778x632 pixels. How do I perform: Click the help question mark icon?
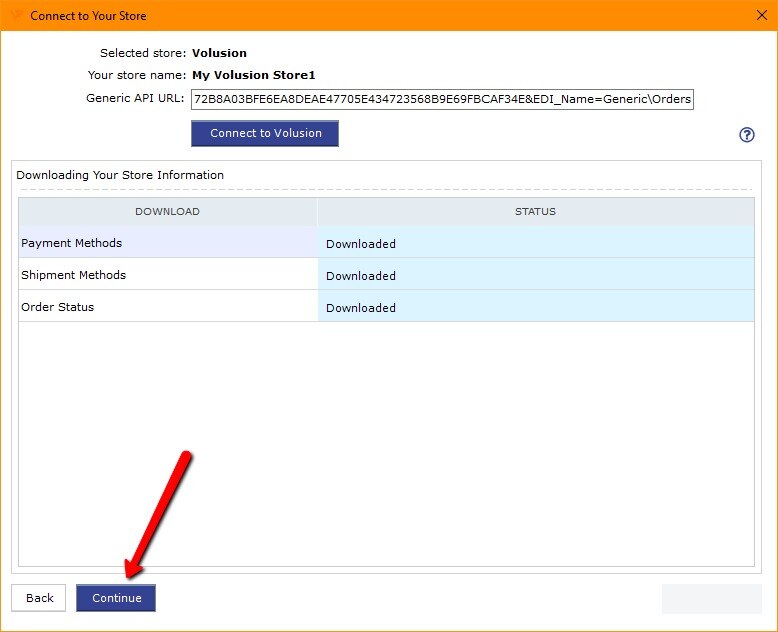[x=747, y=134]
